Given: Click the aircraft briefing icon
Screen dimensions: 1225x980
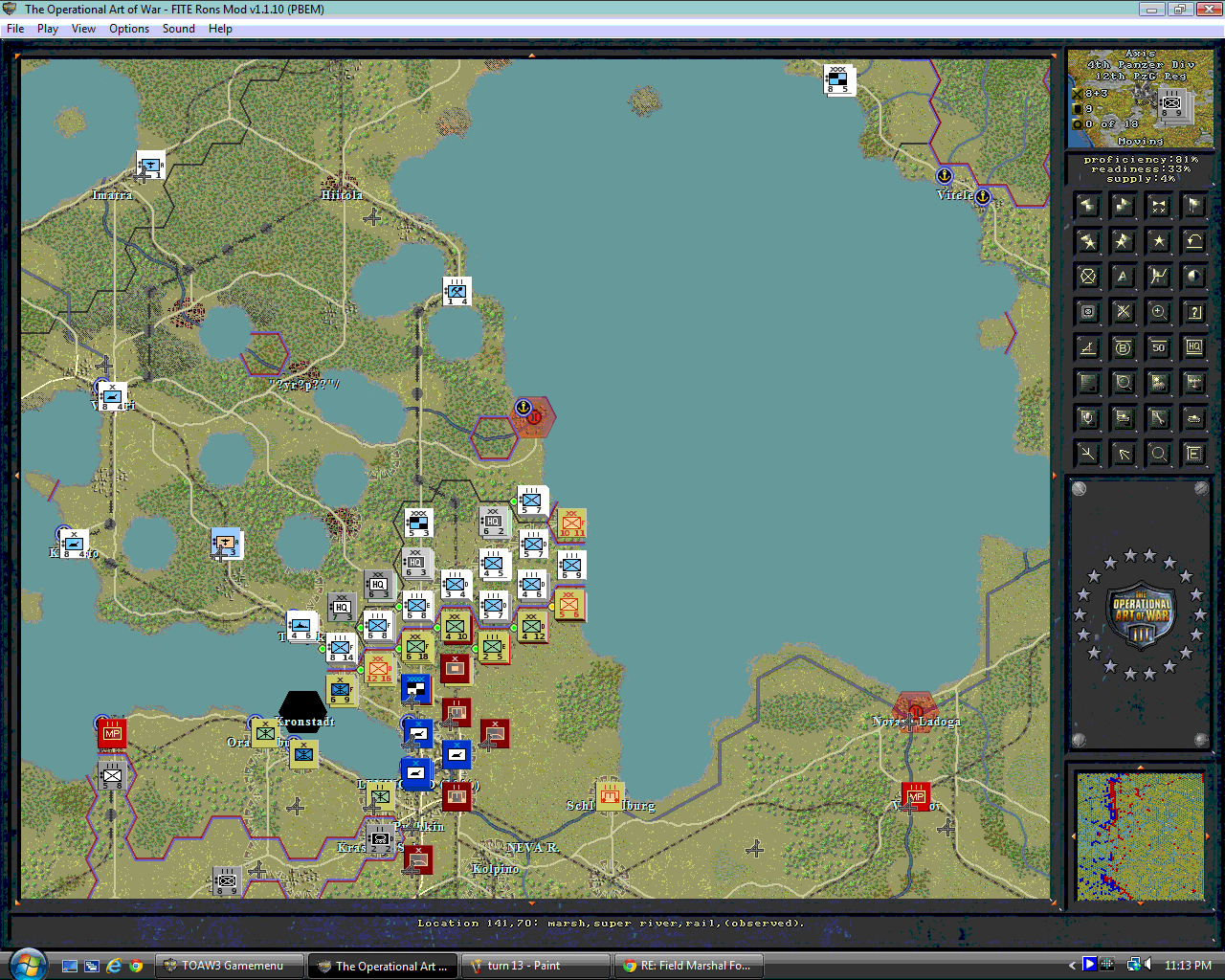Looking at the screenshot, I should (x=1194, y=383).
